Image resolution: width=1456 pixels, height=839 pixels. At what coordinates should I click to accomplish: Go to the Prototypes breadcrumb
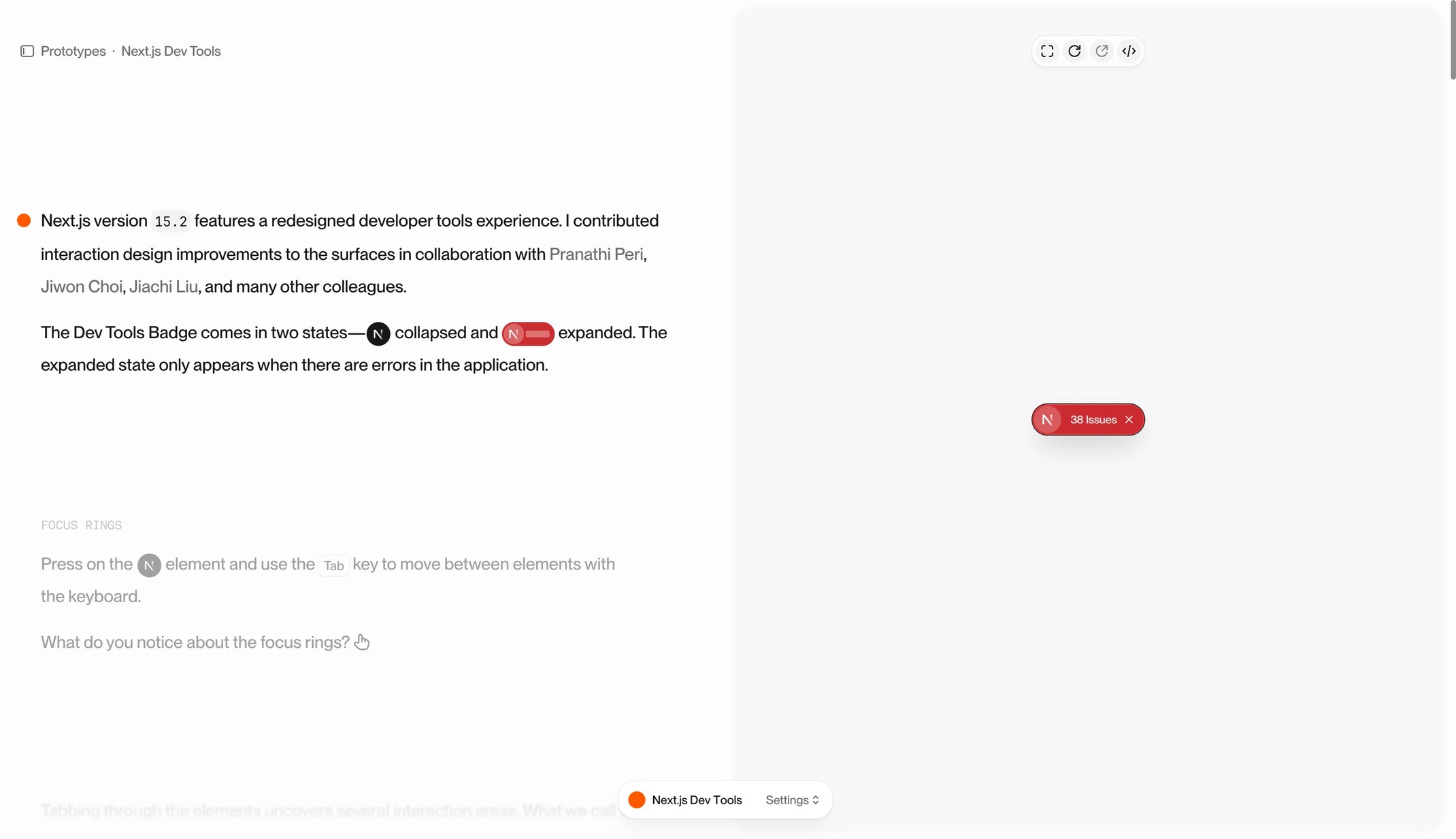(73, 51)
